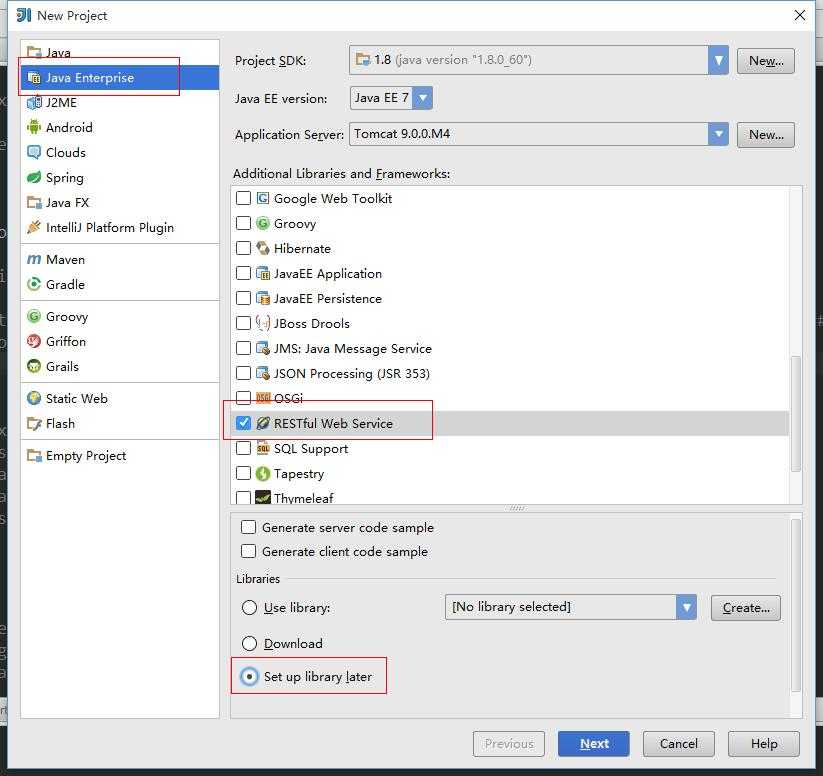Click the Flash project icon

pyautogui.click(x=34, y=423)
